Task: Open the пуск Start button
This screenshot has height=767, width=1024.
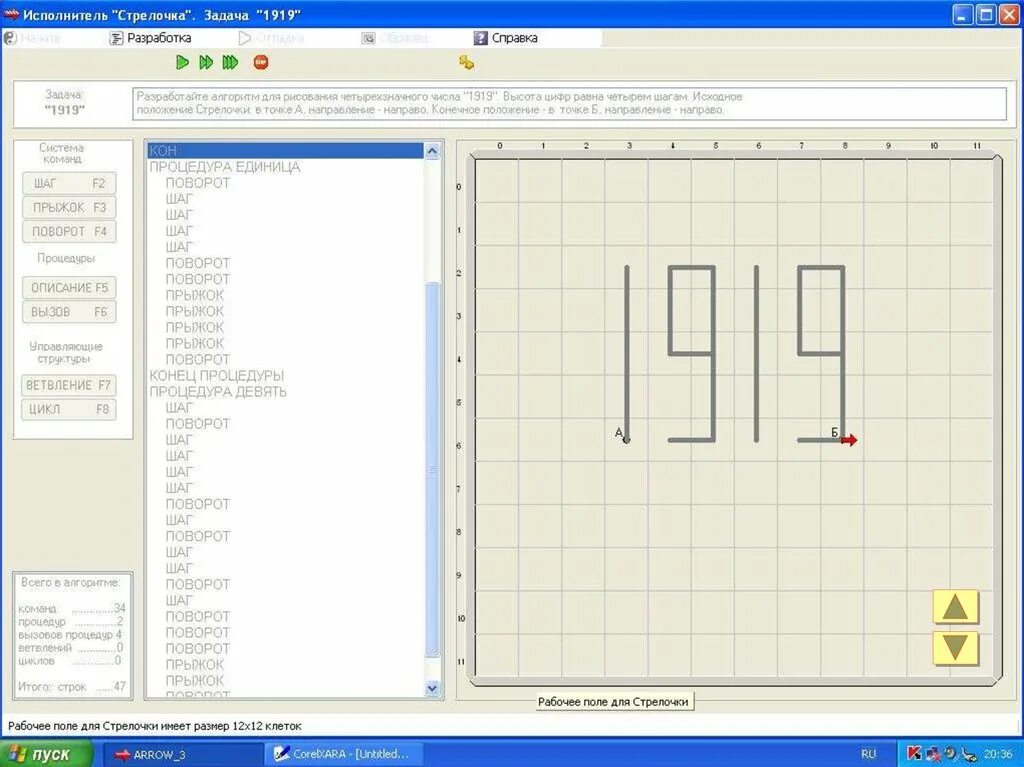Action: click(x=46, y=754)
